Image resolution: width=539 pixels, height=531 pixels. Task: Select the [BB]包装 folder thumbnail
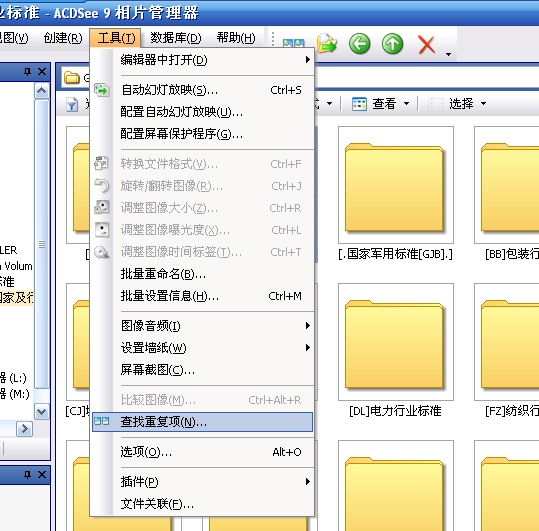[507, 185]
